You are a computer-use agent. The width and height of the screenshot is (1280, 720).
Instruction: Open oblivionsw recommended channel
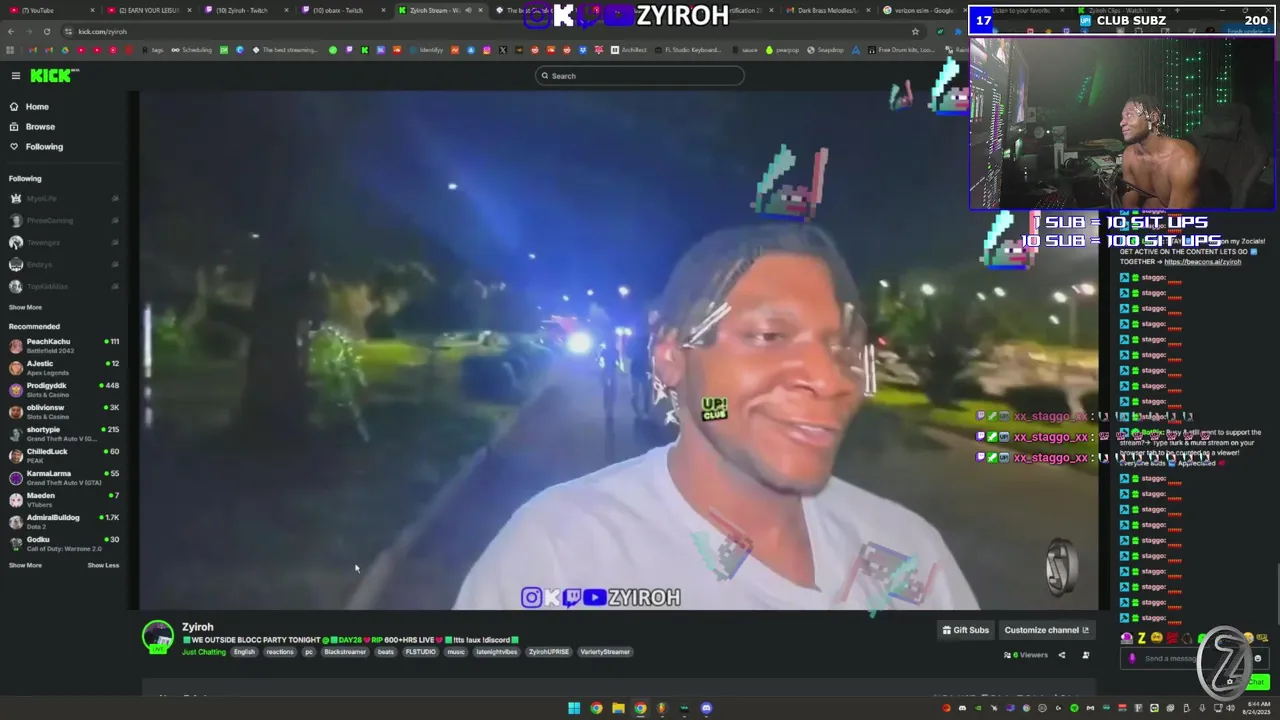pos(64,411)
